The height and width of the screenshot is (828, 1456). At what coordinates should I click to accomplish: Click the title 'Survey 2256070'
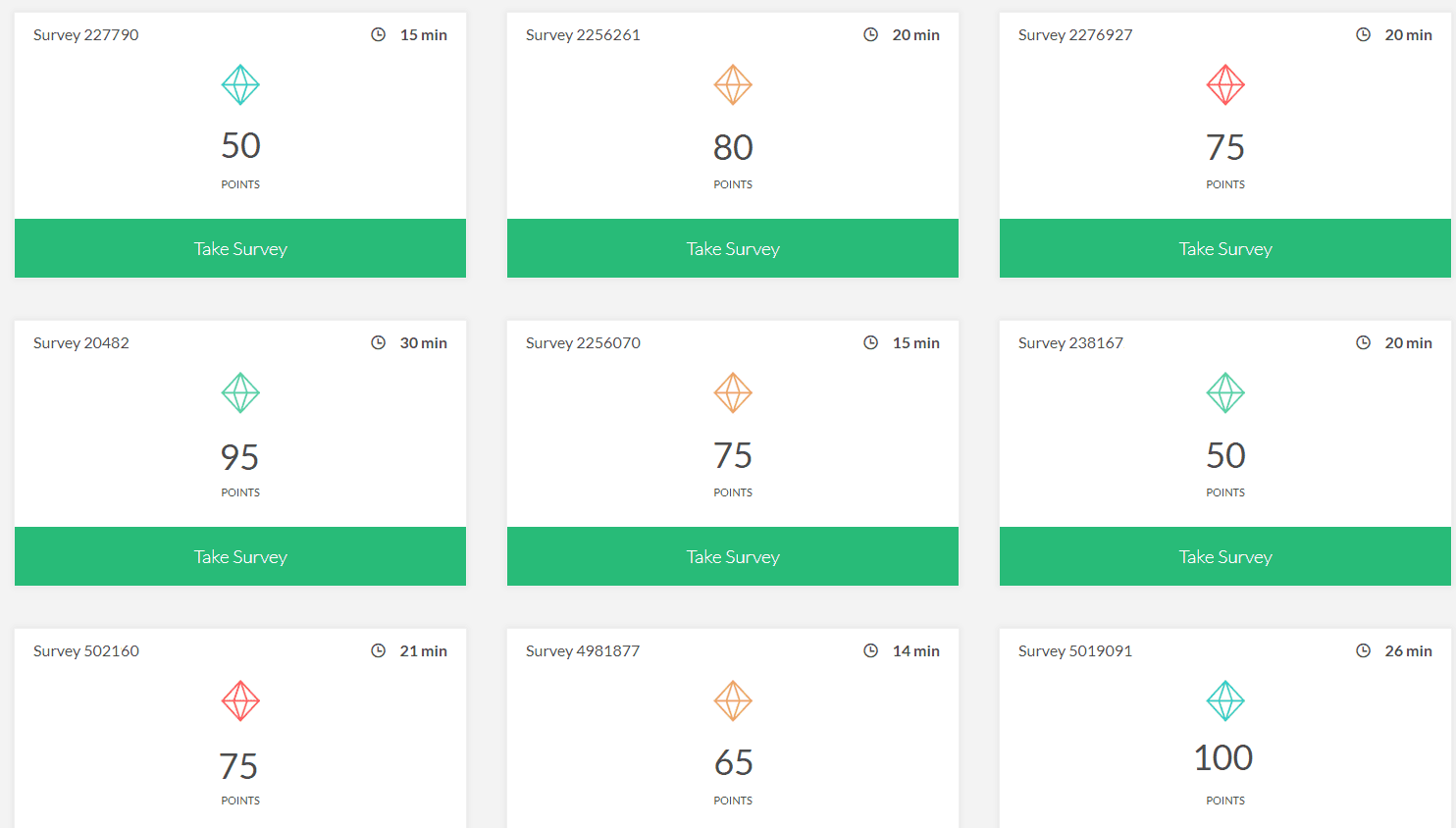(x=583, y=343)
